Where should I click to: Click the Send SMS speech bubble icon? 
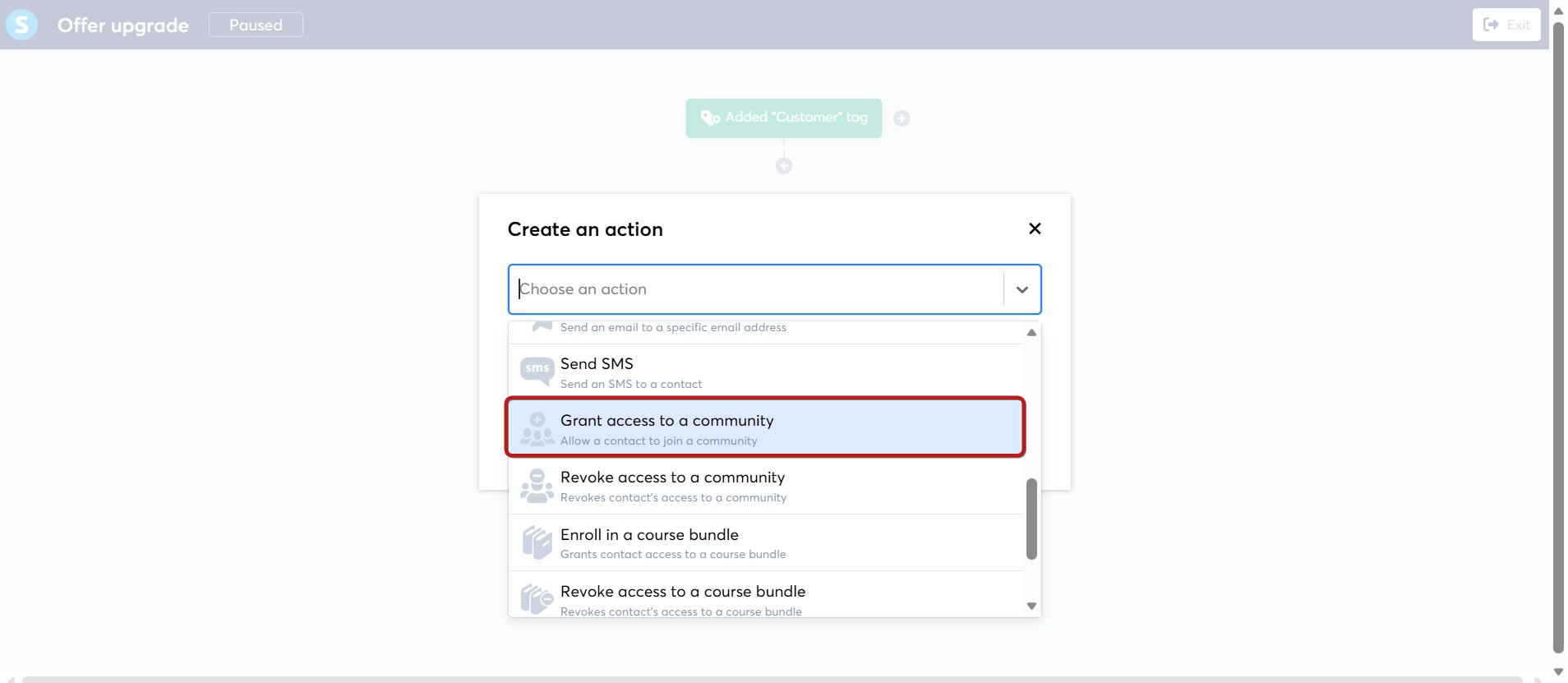tap(537, 371)
